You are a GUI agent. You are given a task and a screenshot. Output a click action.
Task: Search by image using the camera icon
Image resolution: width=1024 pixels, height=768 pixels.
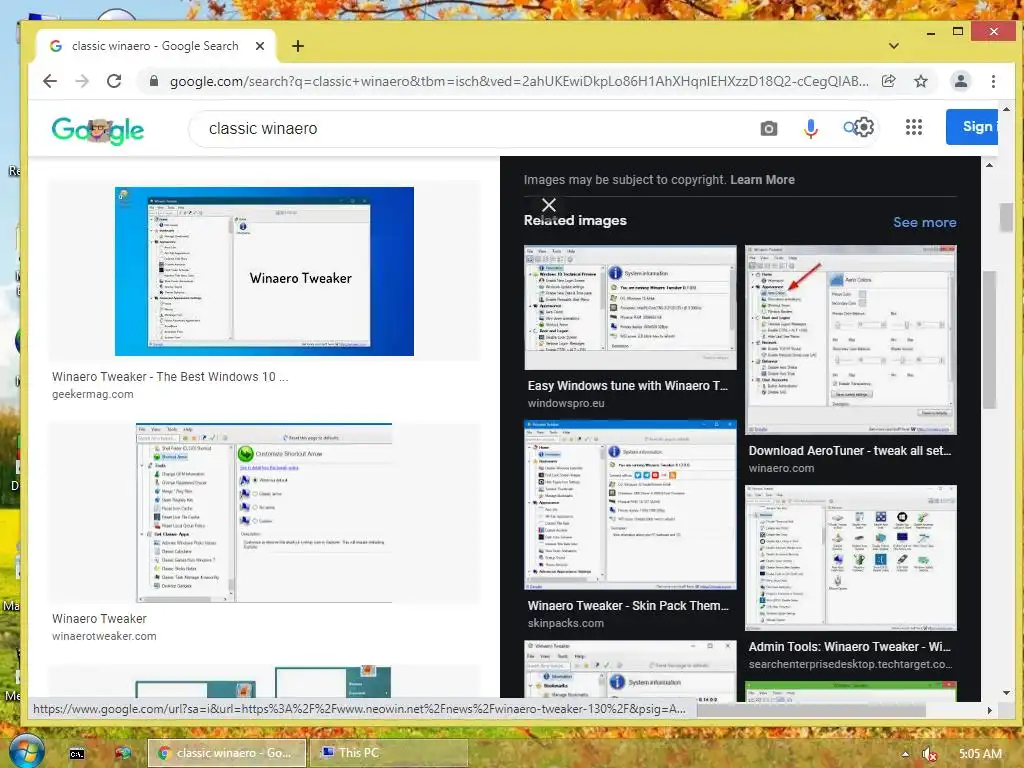pyautogui.click(x=769, y=129)
